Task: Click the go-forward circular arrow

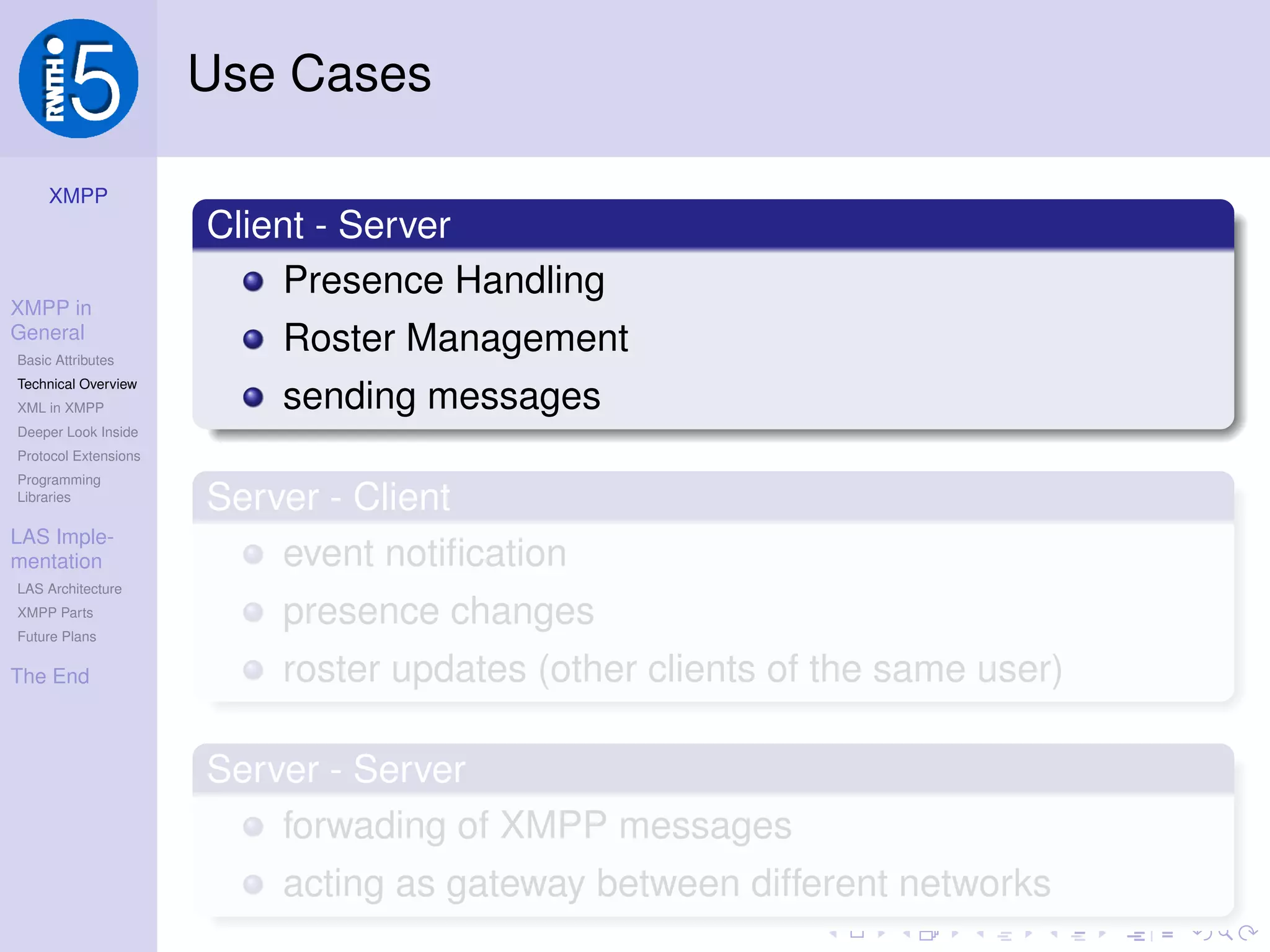Action: tap(1248, 933)
